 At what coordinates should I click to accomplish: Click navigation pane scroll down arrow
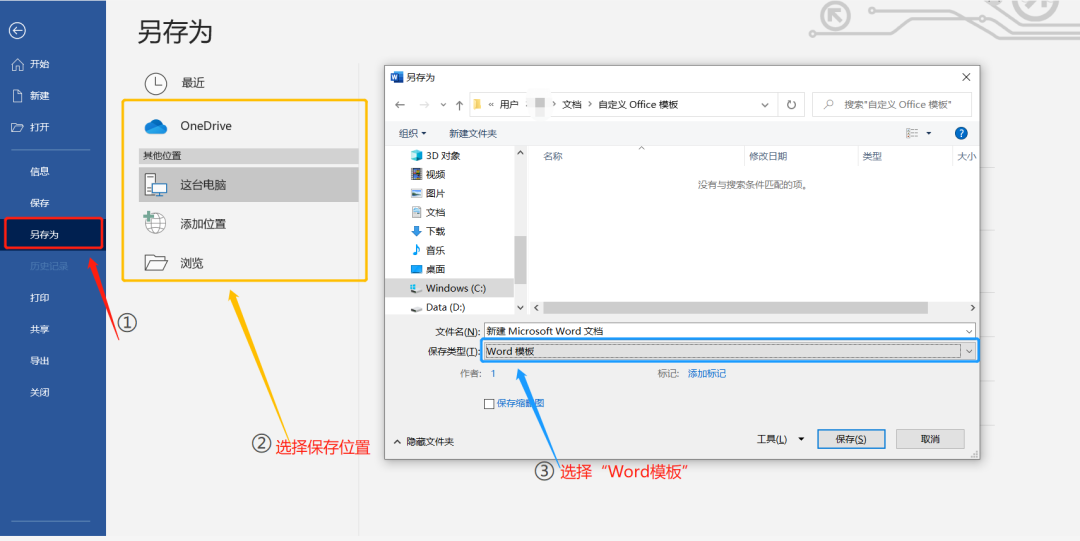tap(520, 307)
